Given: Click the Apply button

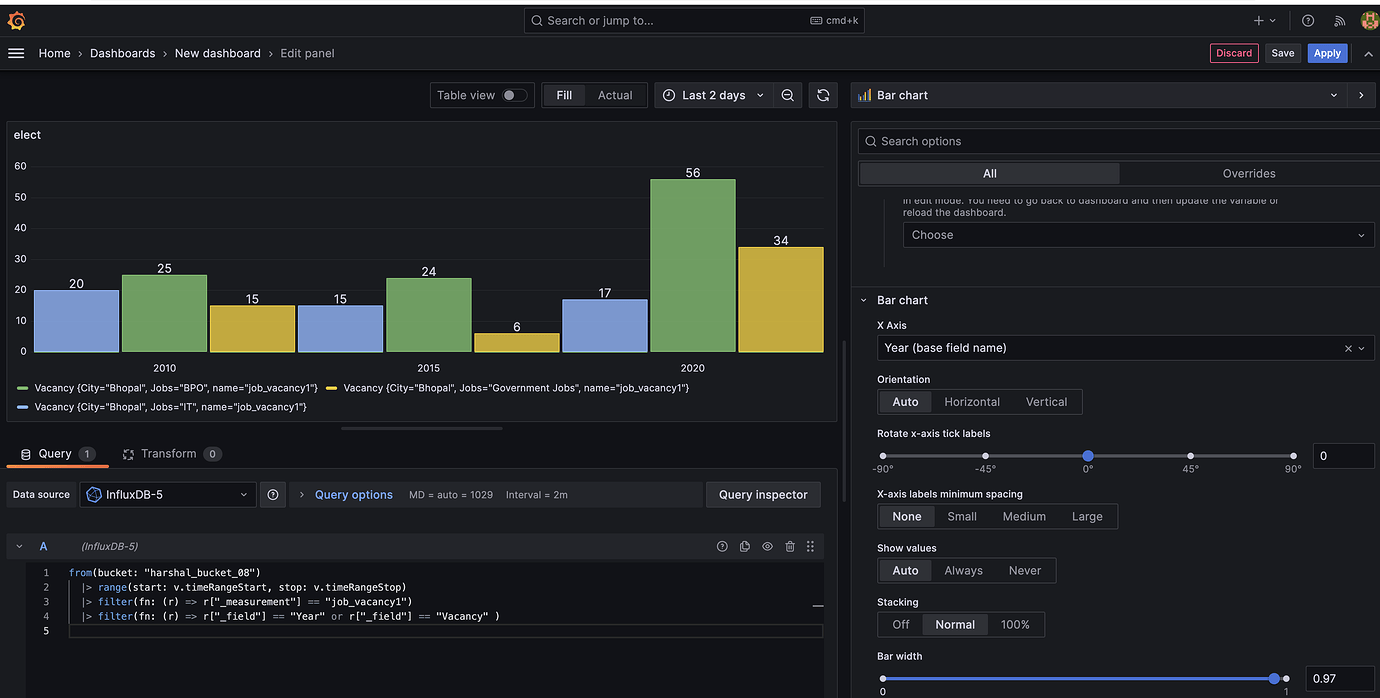Looking at the screenshot, I should pos(1327,53).
